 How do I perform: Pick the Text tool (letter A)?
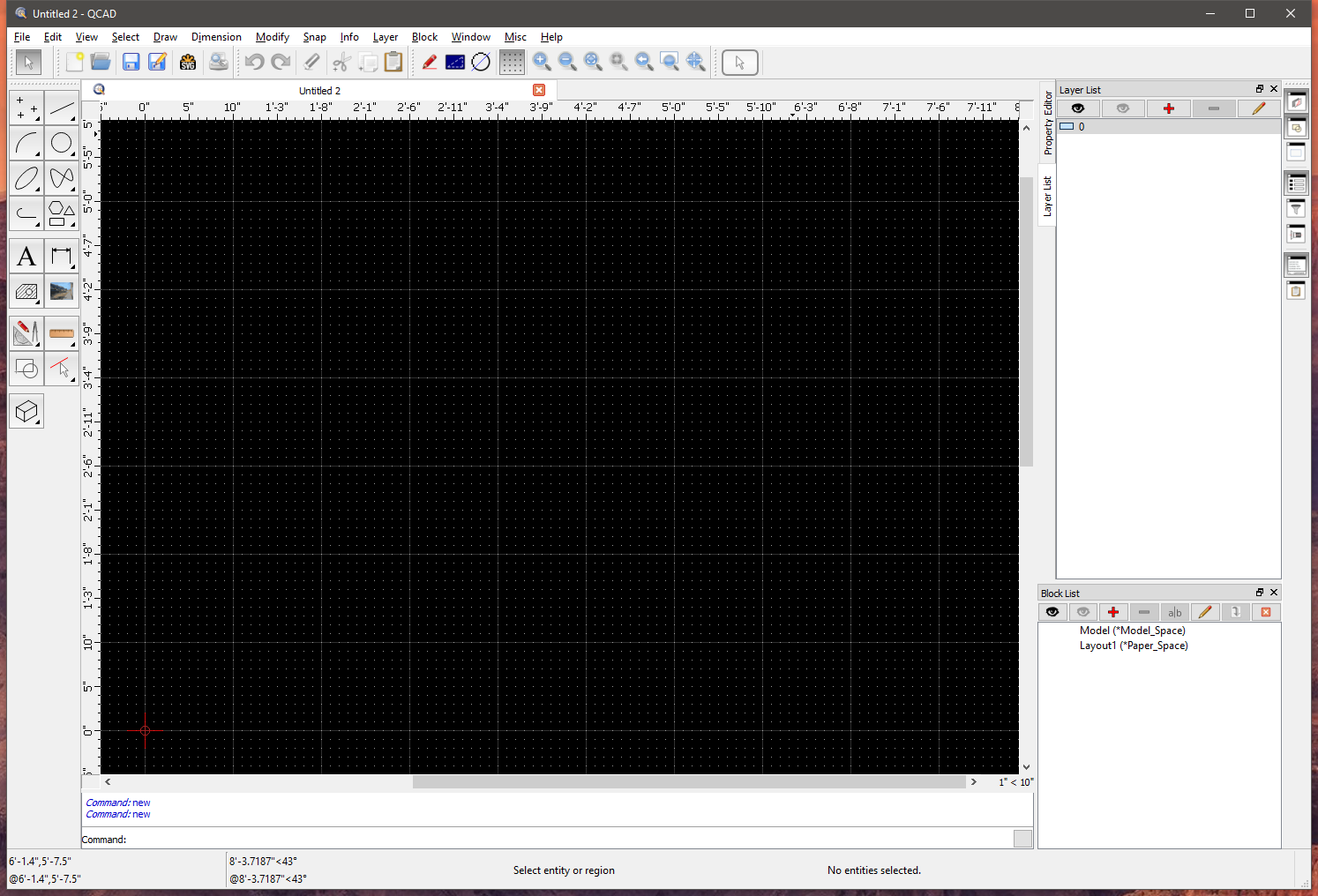[26, 257]
